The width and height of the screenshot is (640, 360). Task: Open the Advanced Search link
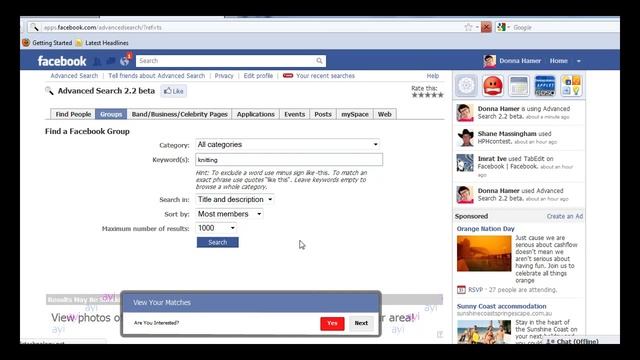click(74, 76)
